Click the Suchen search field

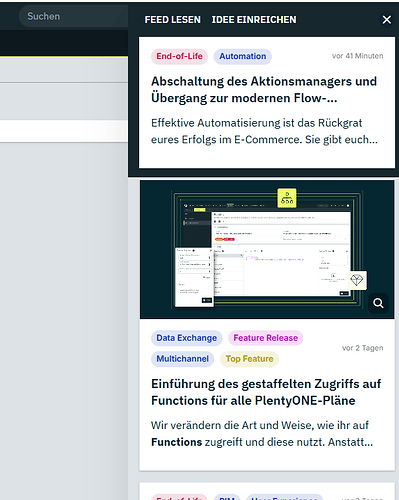click(x=73, y=16)
